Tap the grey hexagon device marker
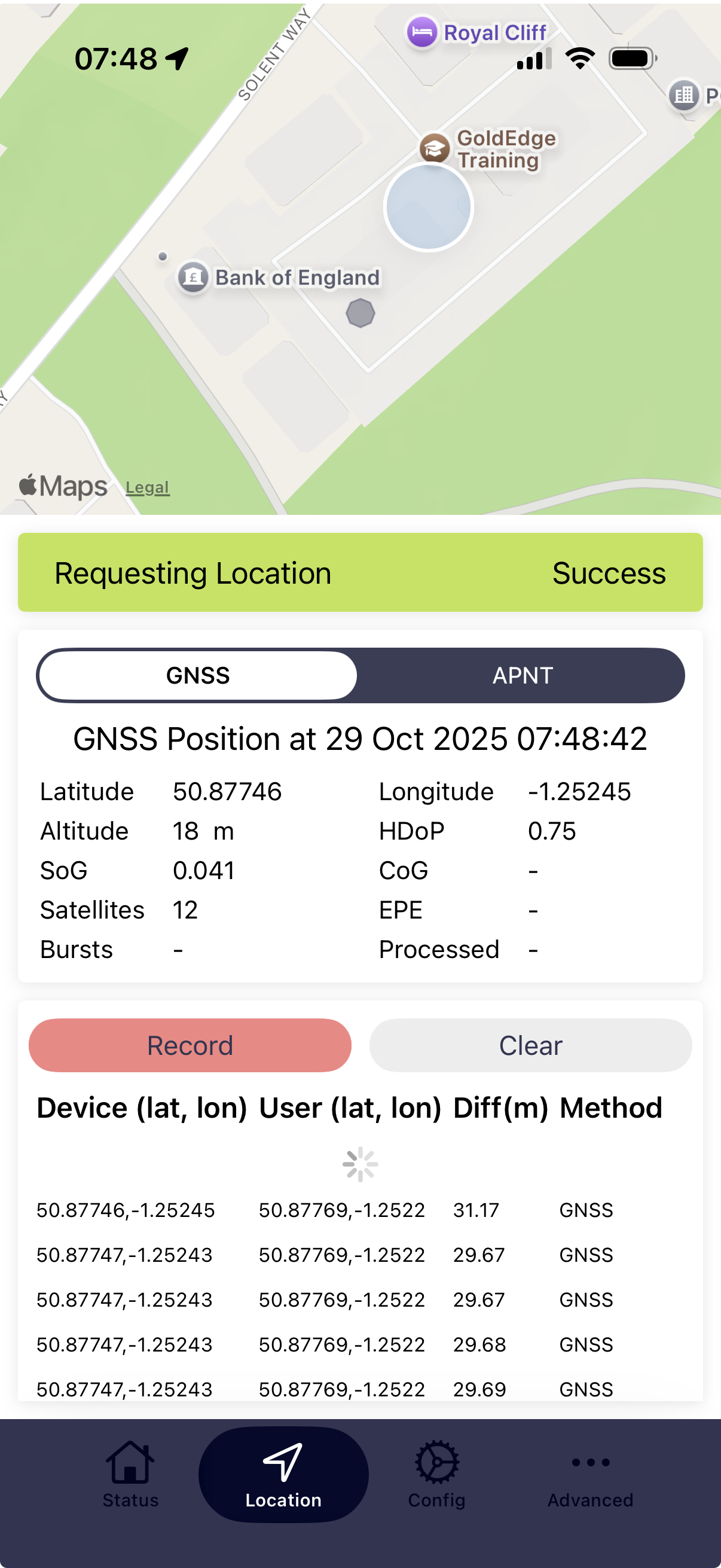Image resolution: width=721 pixels, height=1568 pixels. [x=360, y=313]
